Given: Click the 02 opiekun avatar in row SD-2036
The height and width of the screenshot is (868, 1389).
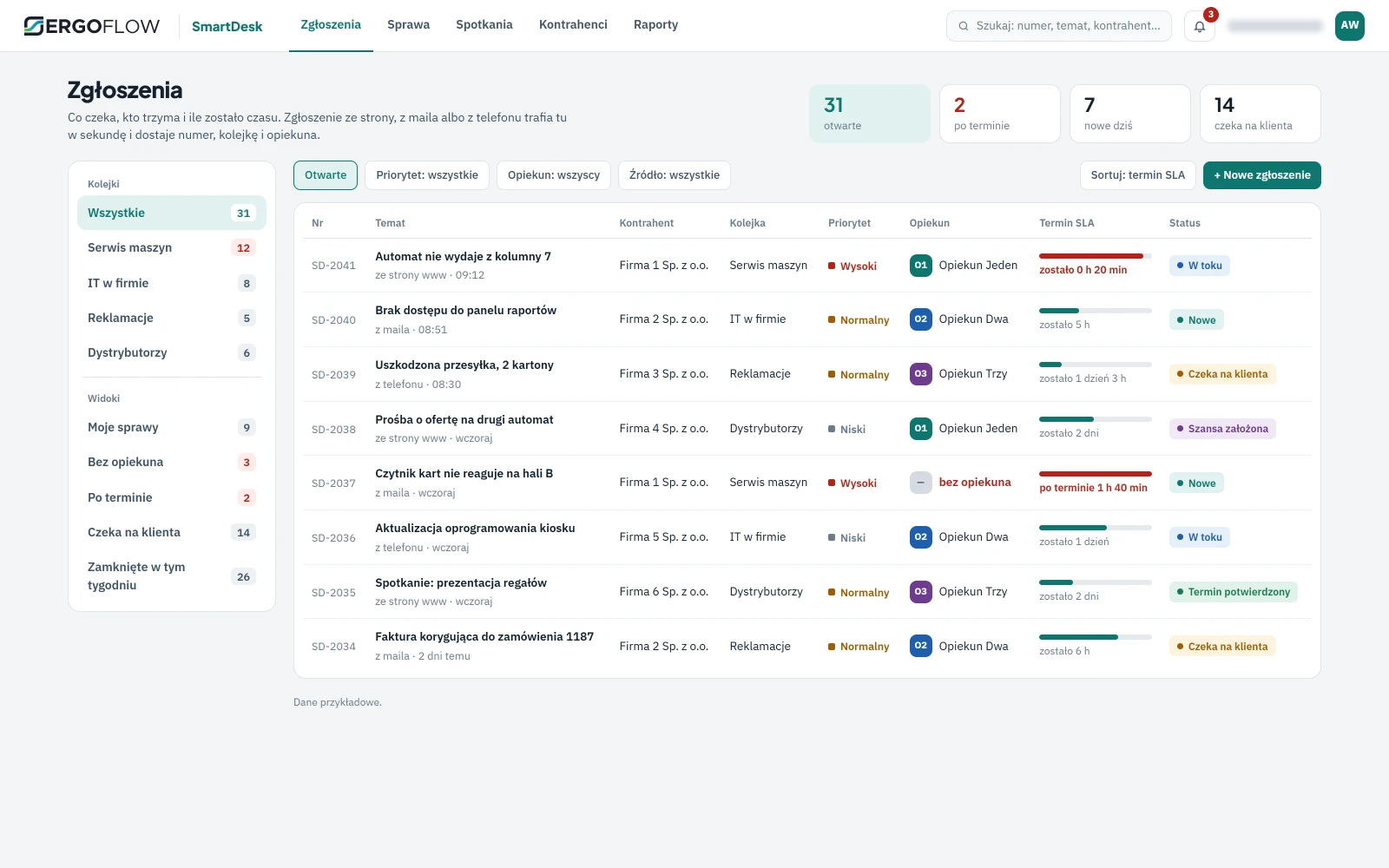Looking at the screenshot, I should 921,537.
